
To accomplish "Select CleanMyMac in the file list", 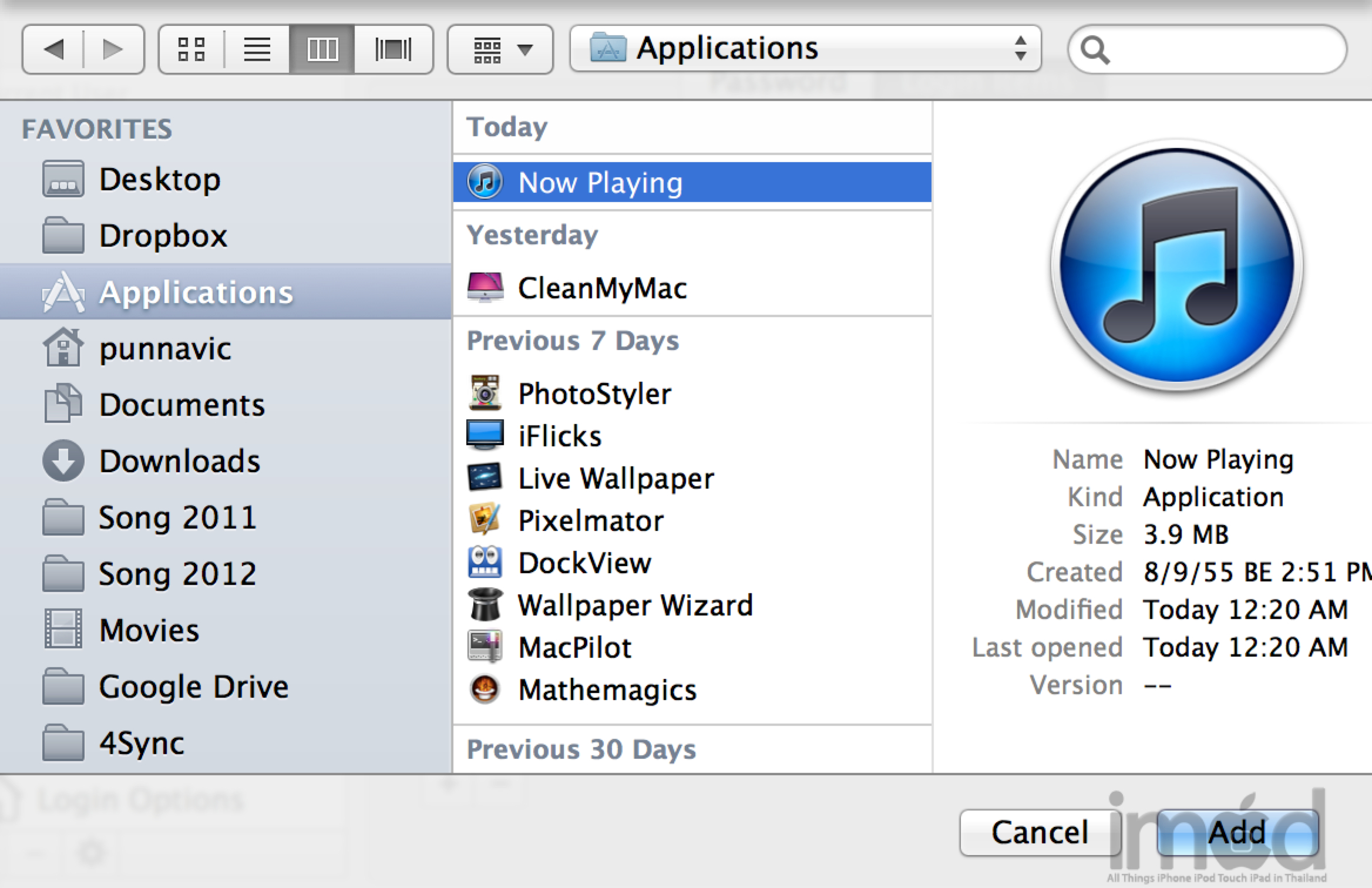I will (602, 288).
